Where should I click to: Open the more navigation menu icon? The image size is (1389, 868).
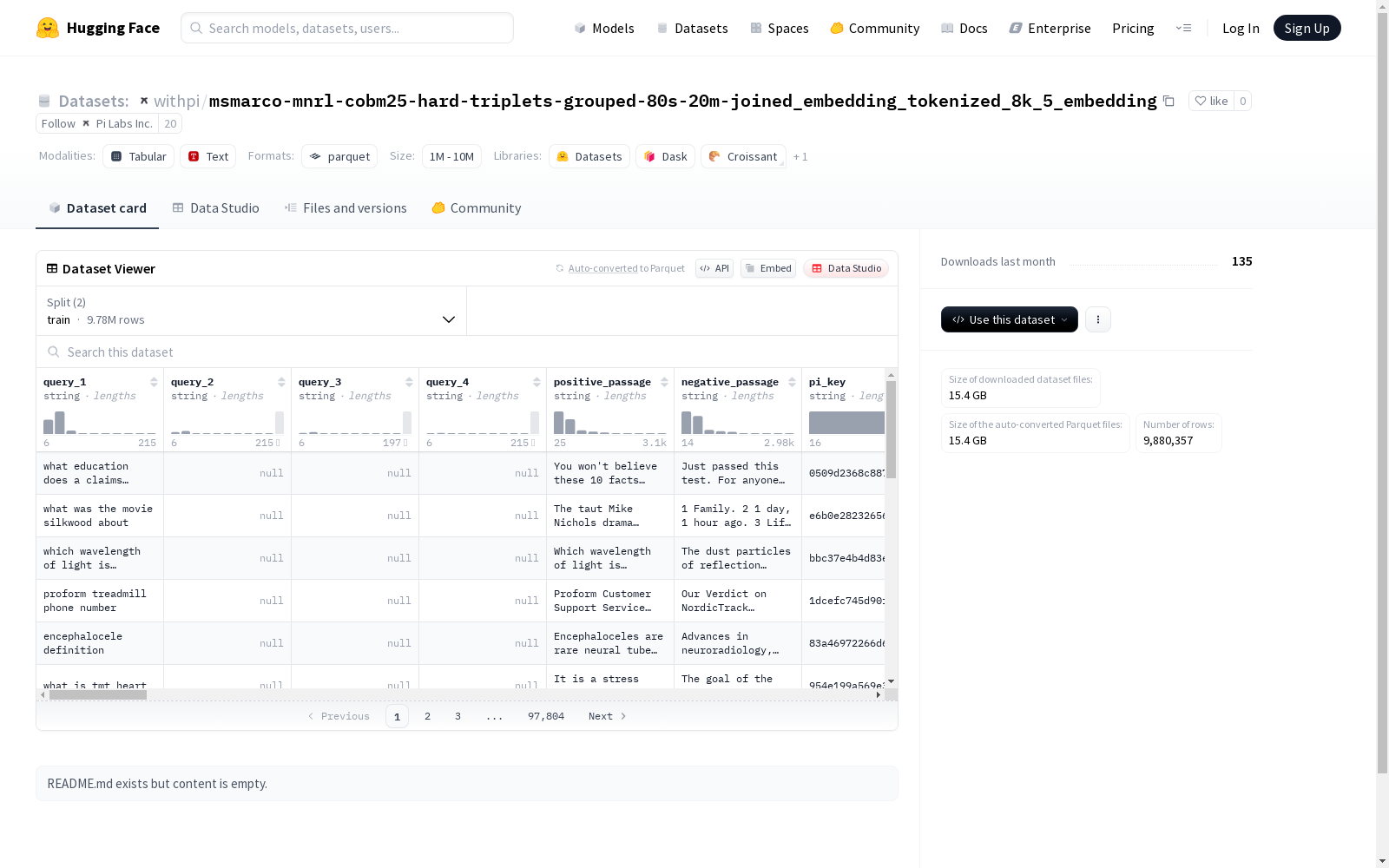tap(1183, 28)
